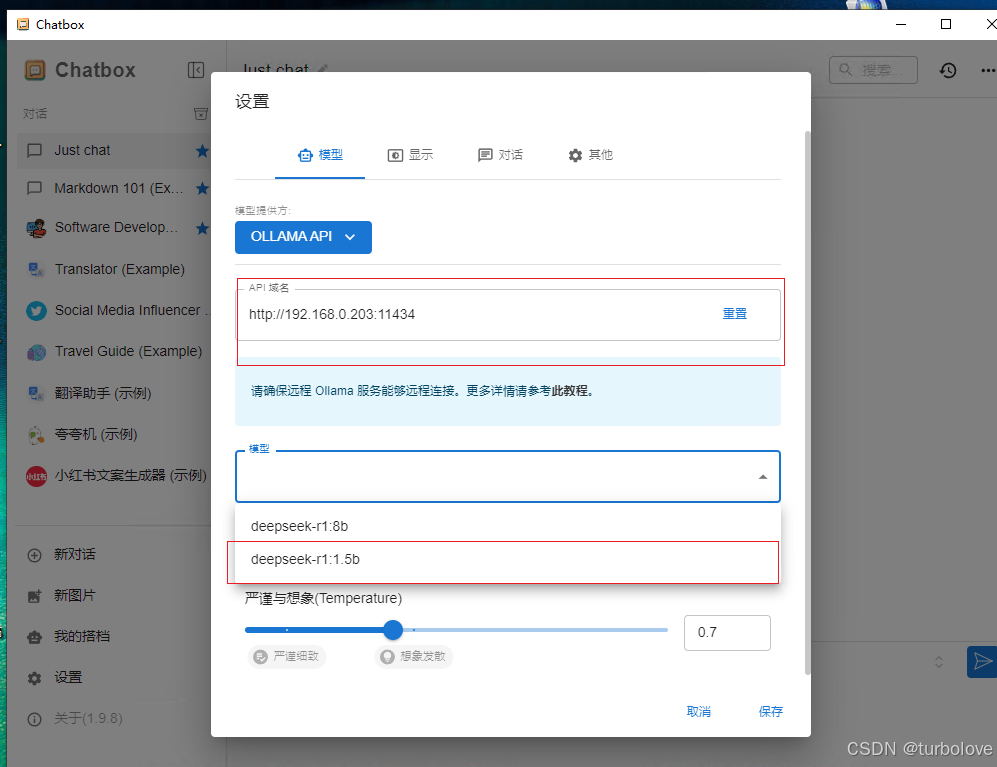Image resolution: width=997 pixels, height=767 pixels.
Task: Switch to the 模型 settings tab
Action: coord(320,155)
